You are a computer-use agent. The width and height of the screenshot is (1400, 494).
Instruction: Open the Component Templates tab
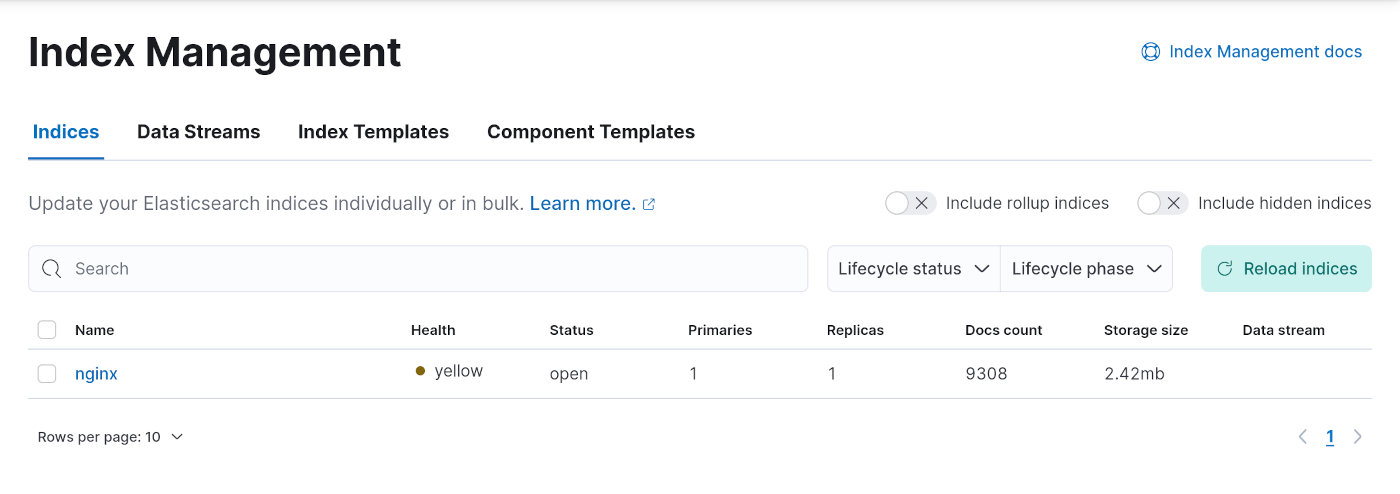pyautogui.click(x=590, y=132)
